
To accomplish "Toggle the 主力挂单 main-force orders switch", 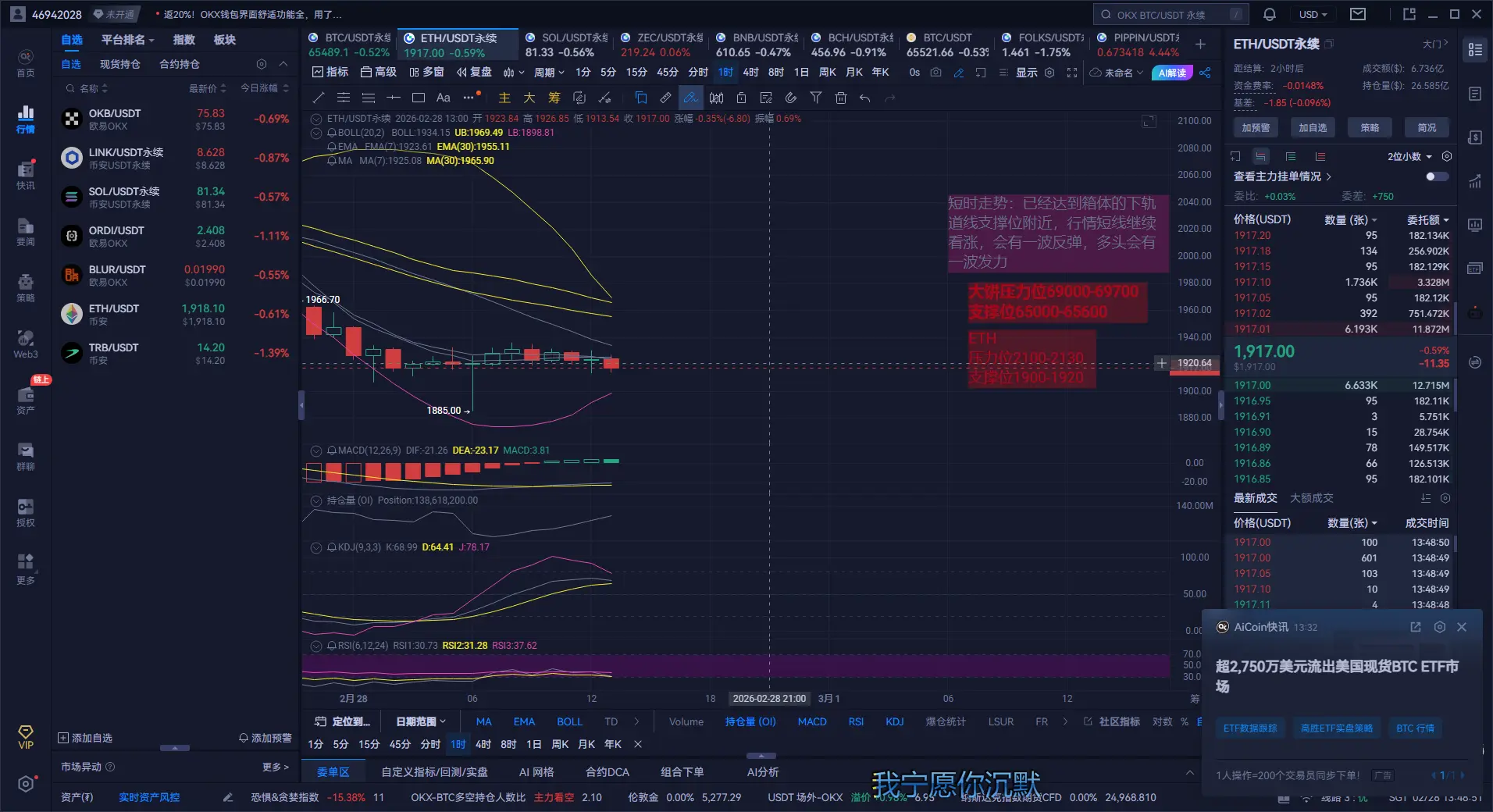I will pos(1437,176).
